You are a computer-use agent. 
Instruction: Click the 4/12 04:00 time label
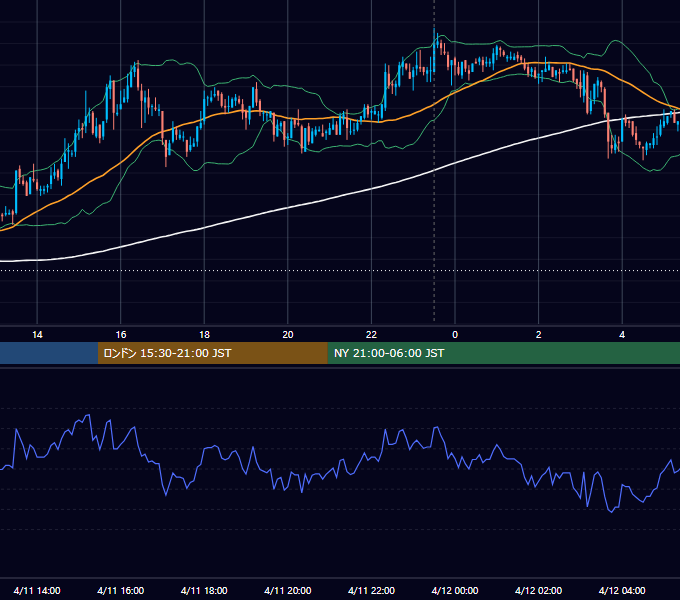(x=622, y=590)
